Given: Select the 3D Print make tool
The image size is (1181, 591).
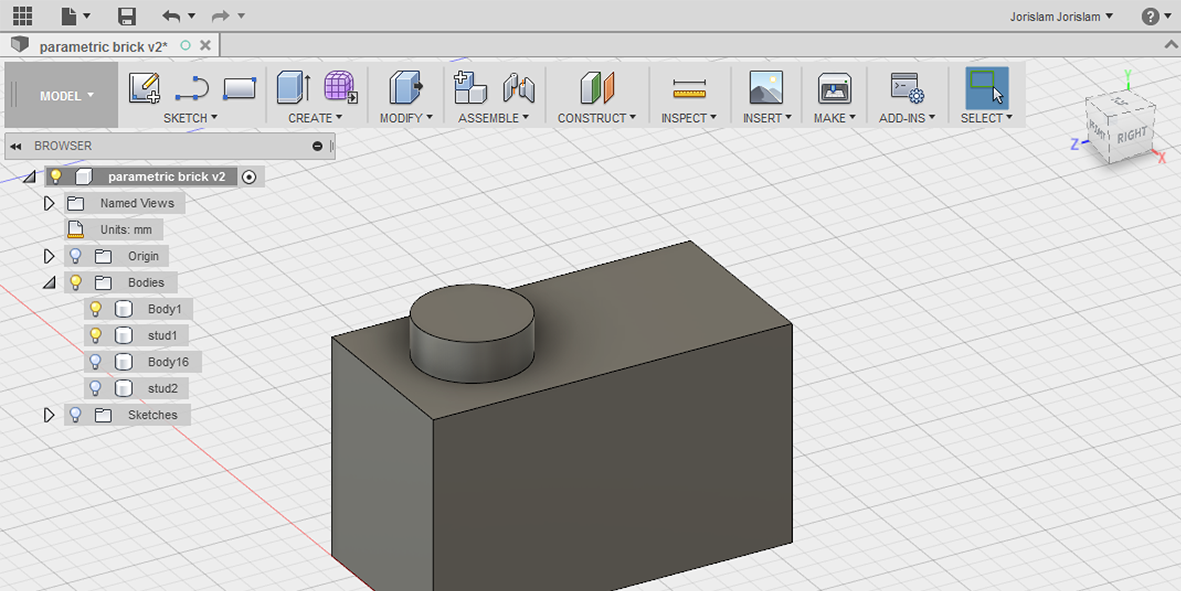Looking at the screenshot, I should pos(835,88).
